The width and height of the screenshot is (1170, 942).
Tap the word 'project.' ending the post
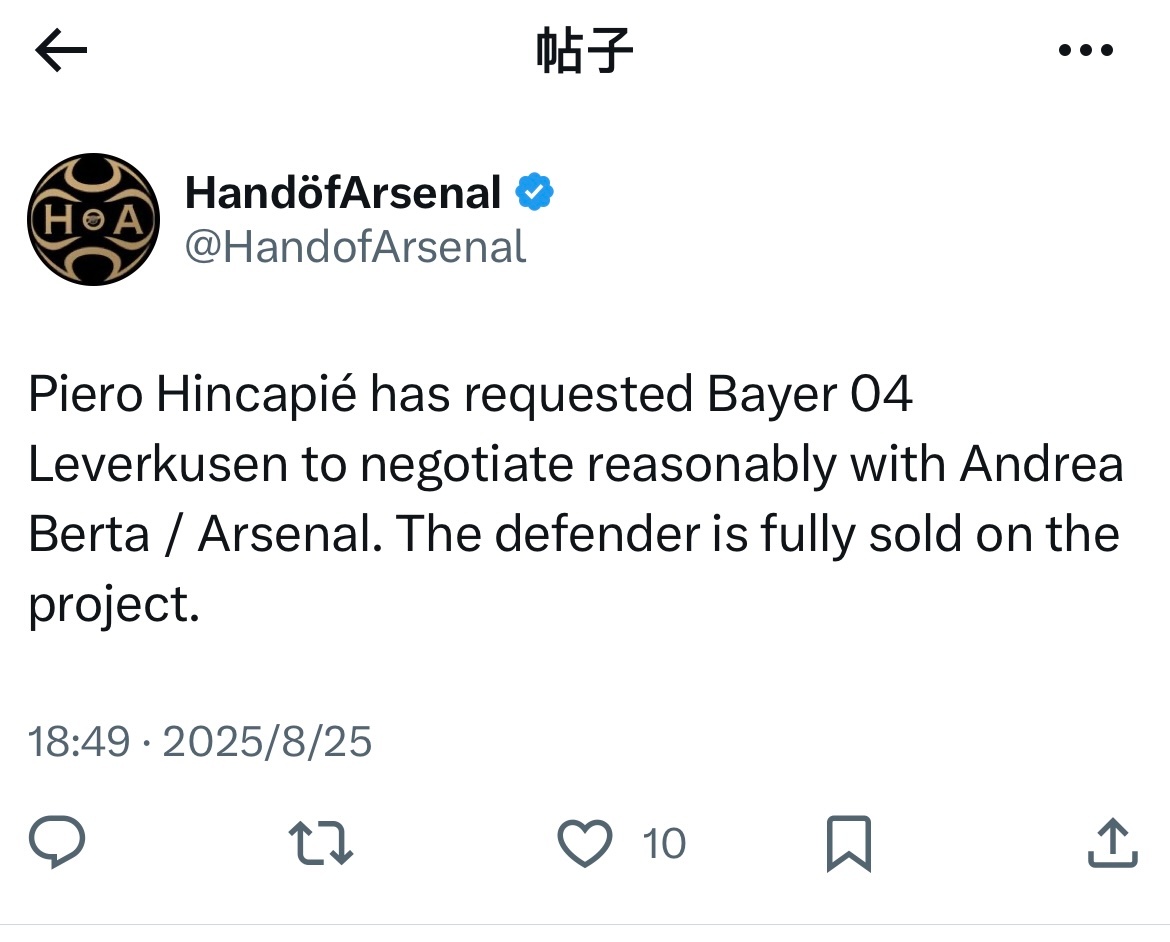click(x=114, y=605)
